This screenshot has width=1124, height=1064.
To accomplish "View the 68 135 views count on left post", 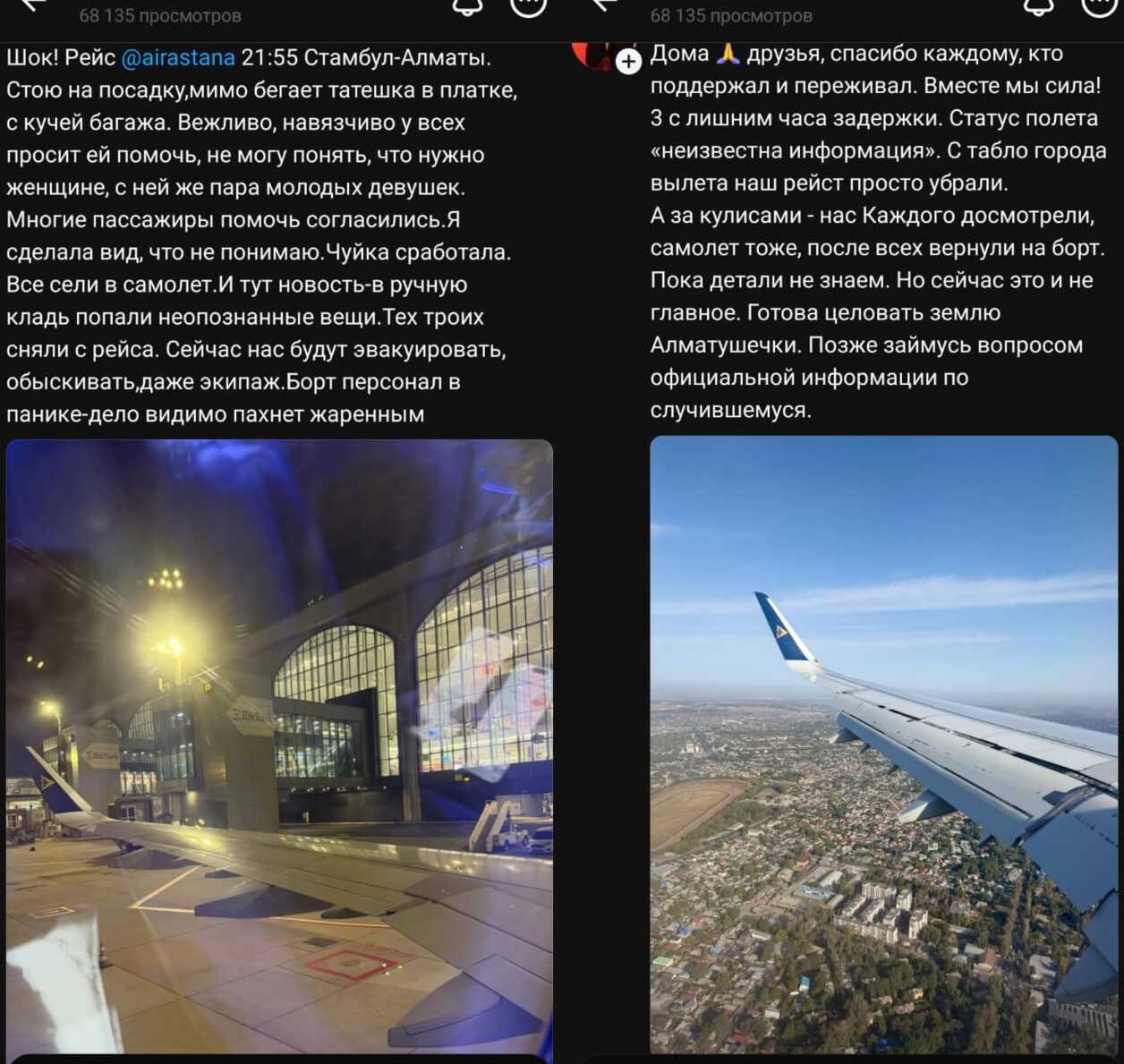I will [x=160, y=15].
